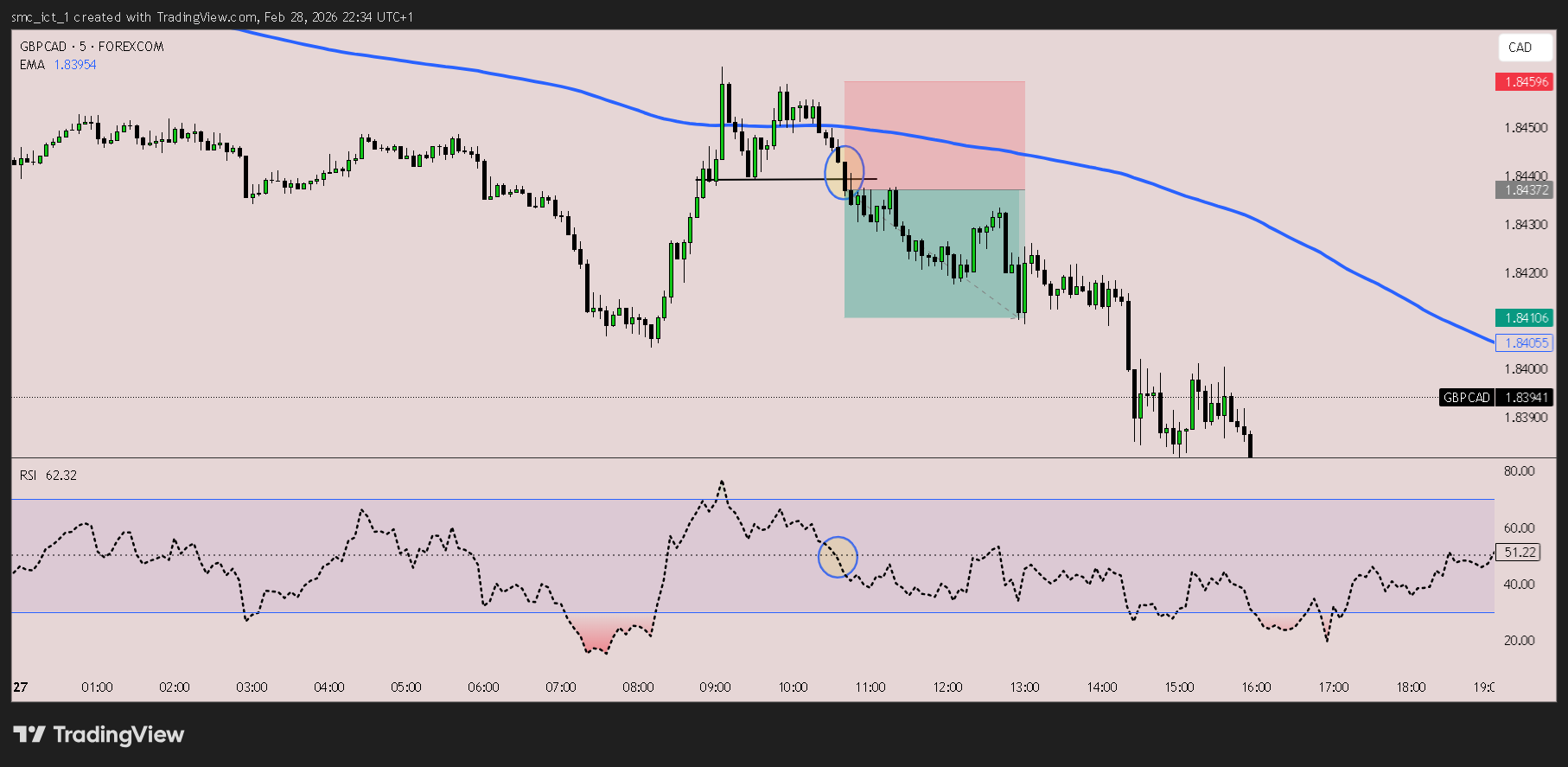Click the TradingView logo at the bottom

click(x=99, y=734)
